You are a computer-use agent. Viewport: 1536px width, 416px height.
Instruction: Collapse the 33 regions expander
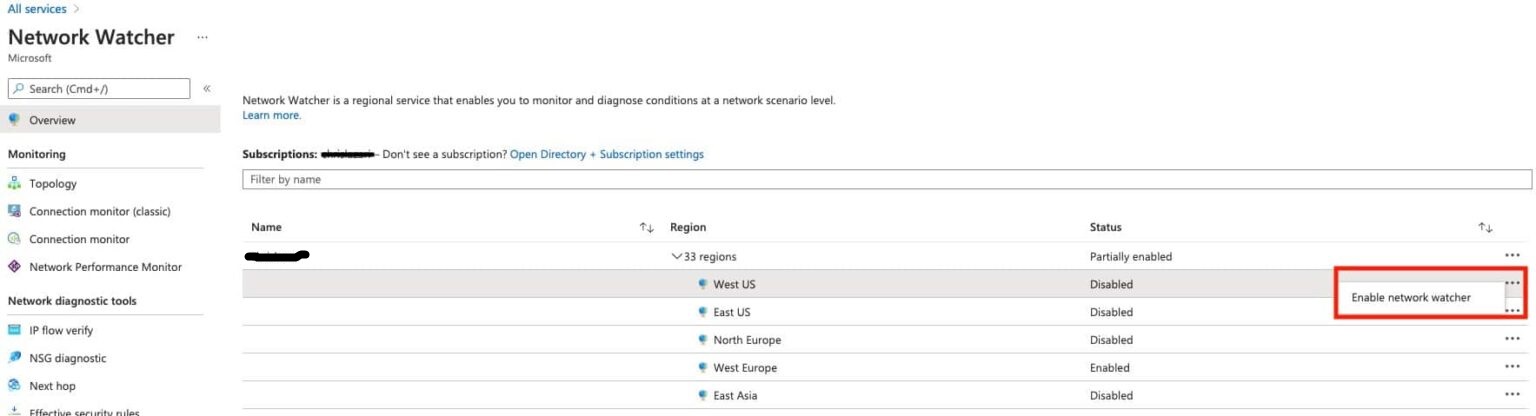click(677, 257)
